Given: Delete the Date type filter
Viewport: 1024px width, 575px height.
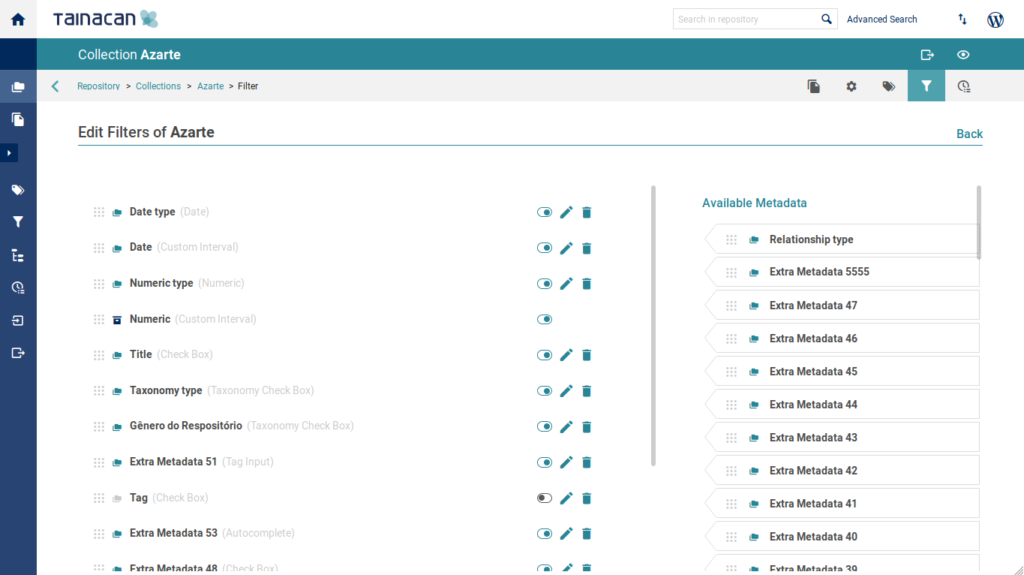Looking at the screenshot, I should (x=586, y=212).
